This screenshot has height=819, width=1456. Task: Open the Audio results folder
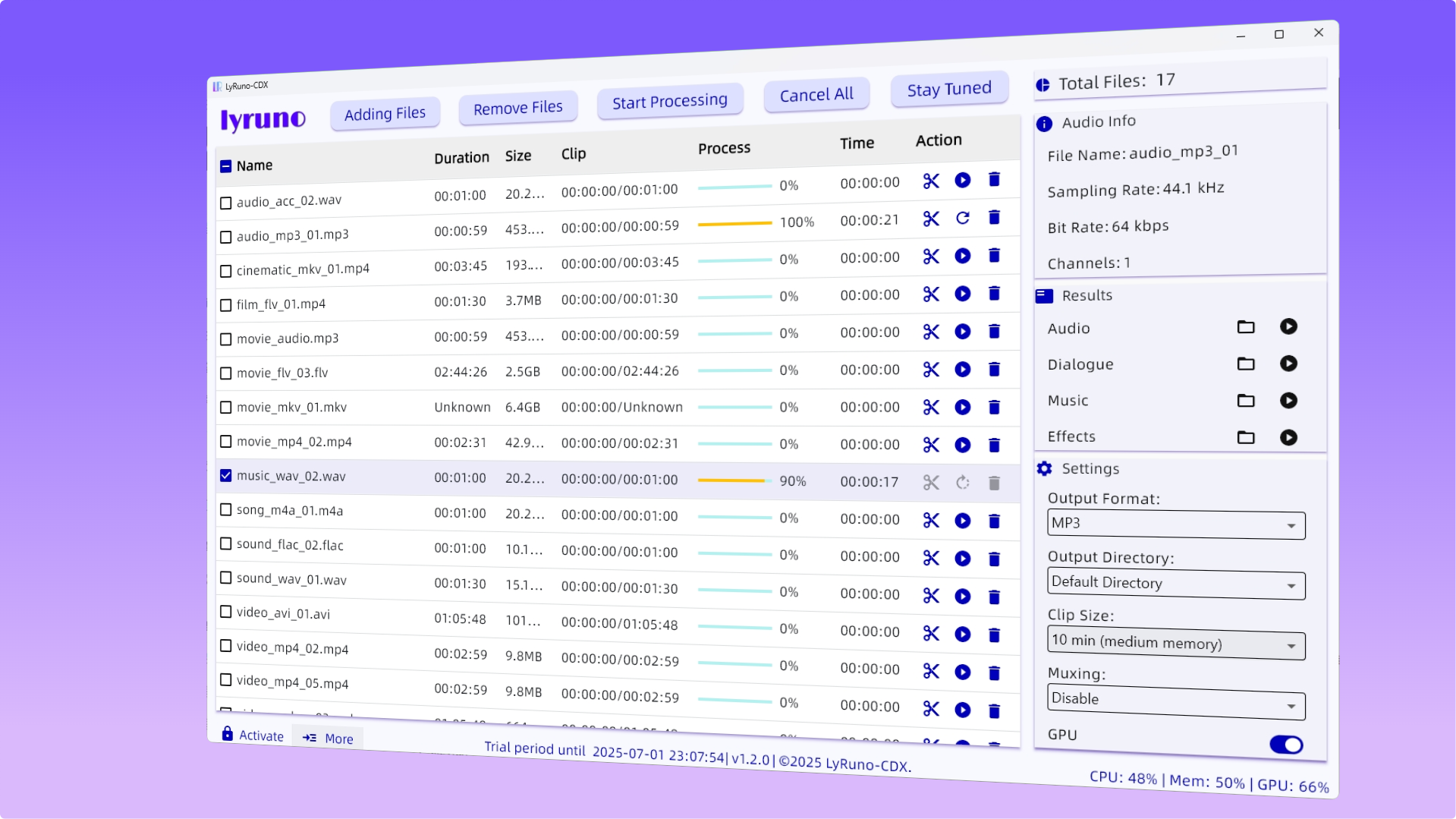point(1246,327)
